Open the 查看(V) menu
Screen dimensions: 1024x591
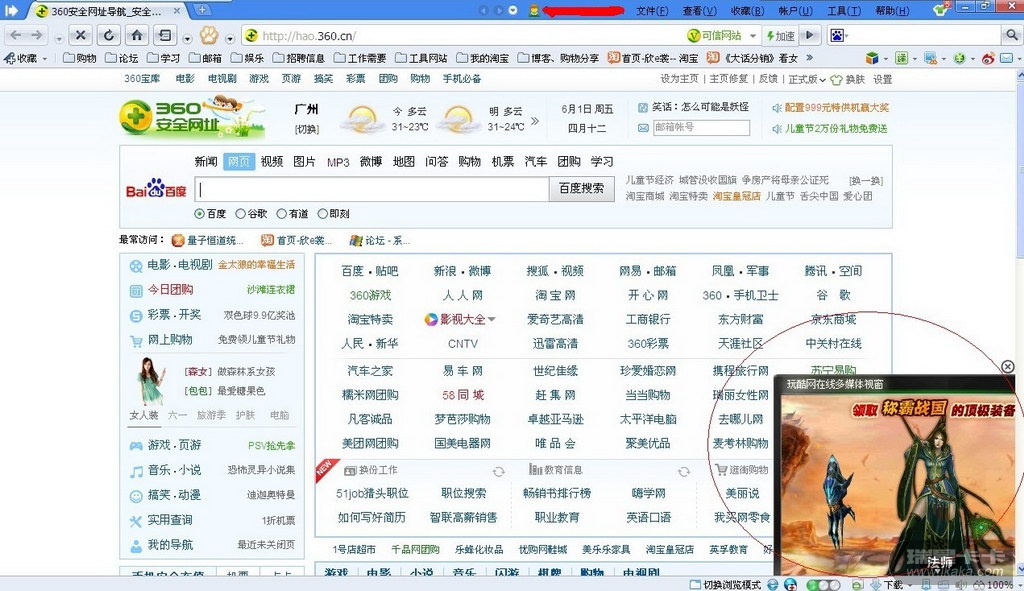[x=699, y=10]
